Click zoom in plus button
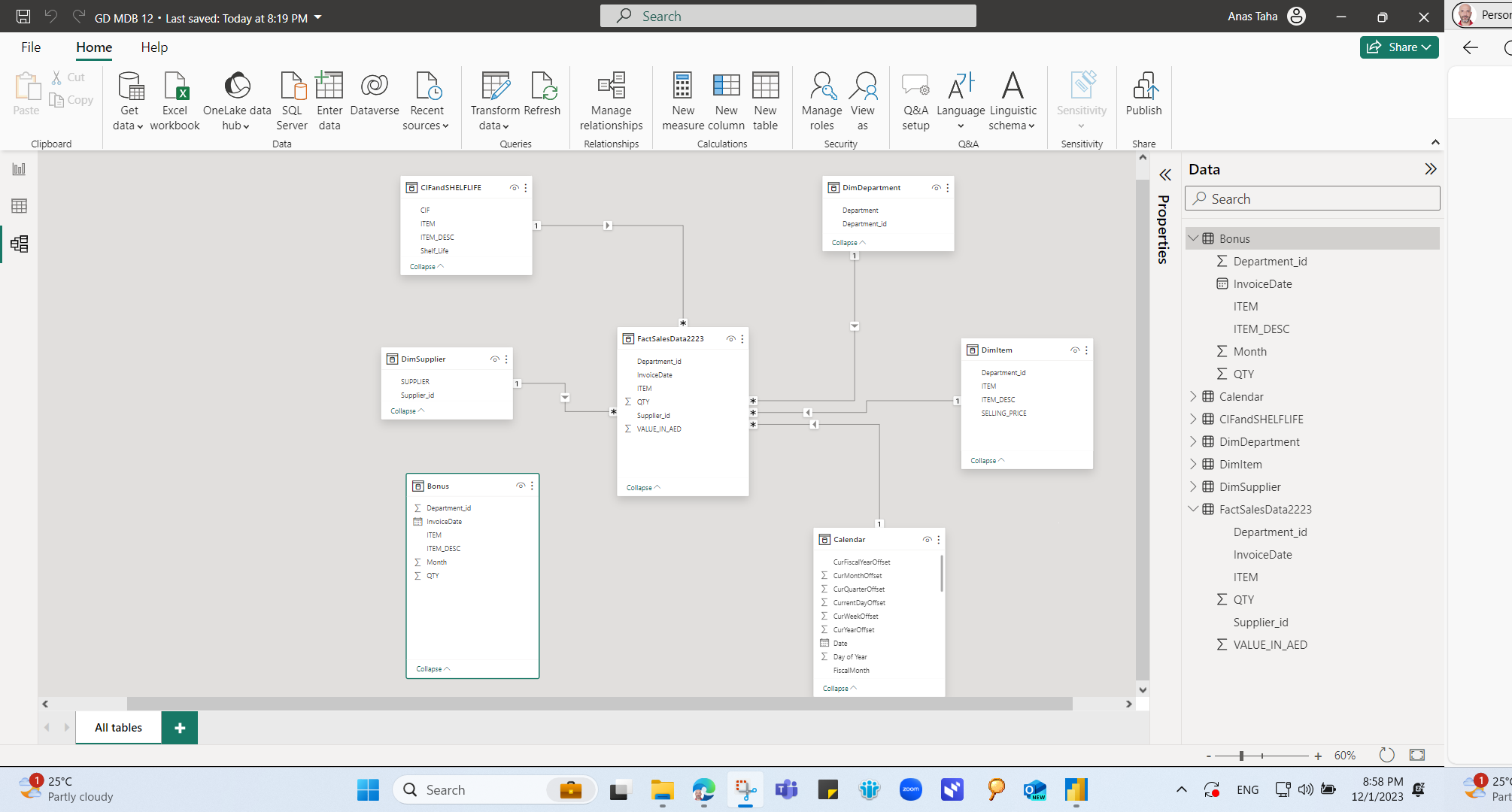The height and width of the screenshot is (812, 1512). click(1318, 756)
